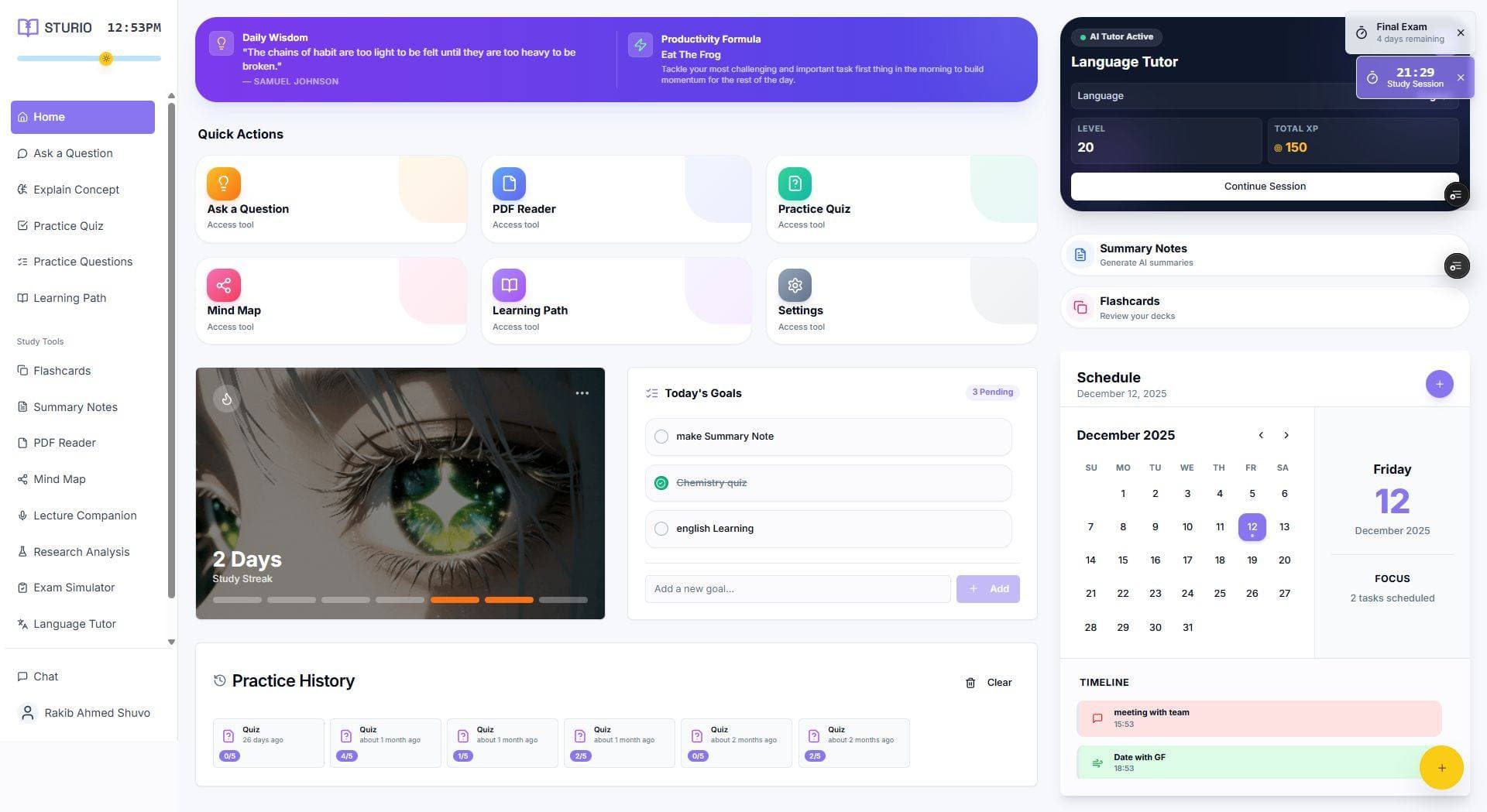Mark 'english Learning' goal as done
The image size is (1487, 812).
point(661,528)
